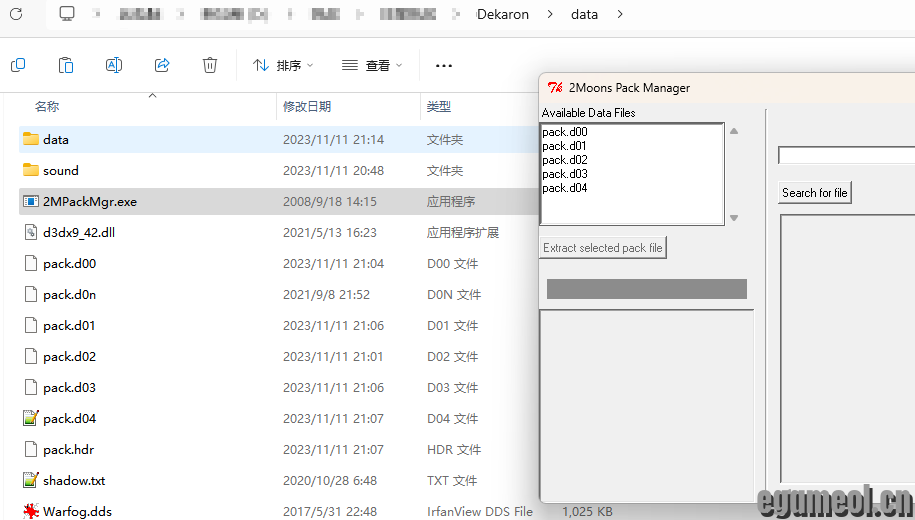Click the d3dx9_42.dll file icon
Image resolution: width=915 pixels, height=520 pixels.
click(x=30, y=232)
